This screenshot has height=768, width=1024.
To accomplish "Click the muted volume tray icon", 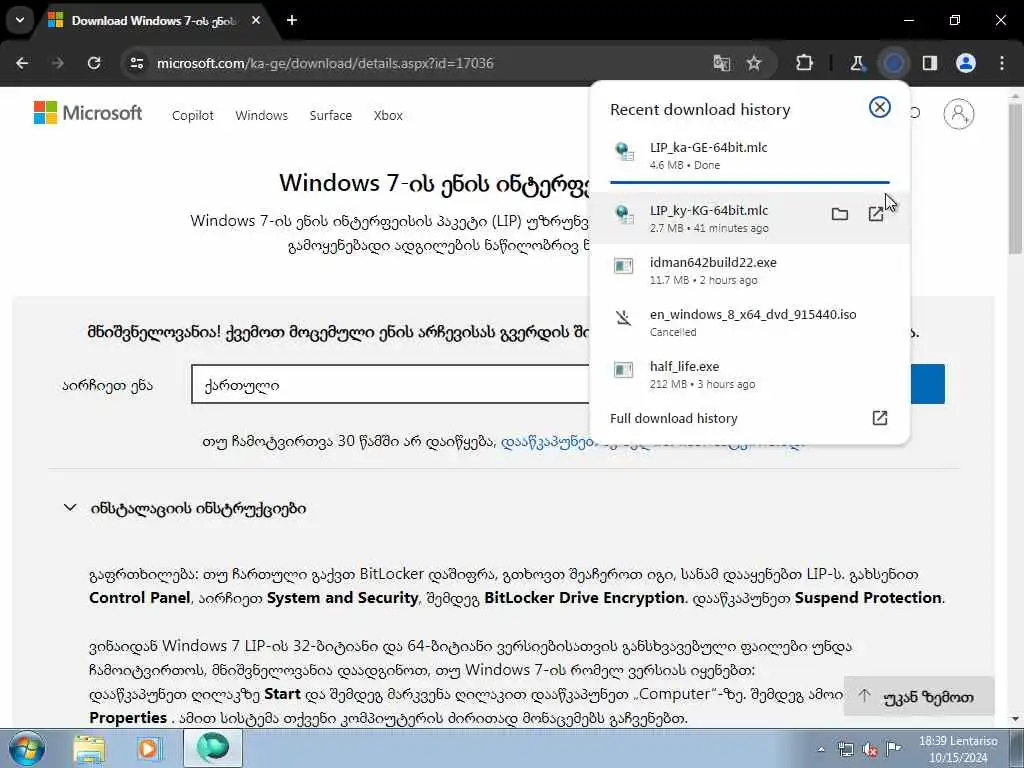I will click(x=870, y=749).
